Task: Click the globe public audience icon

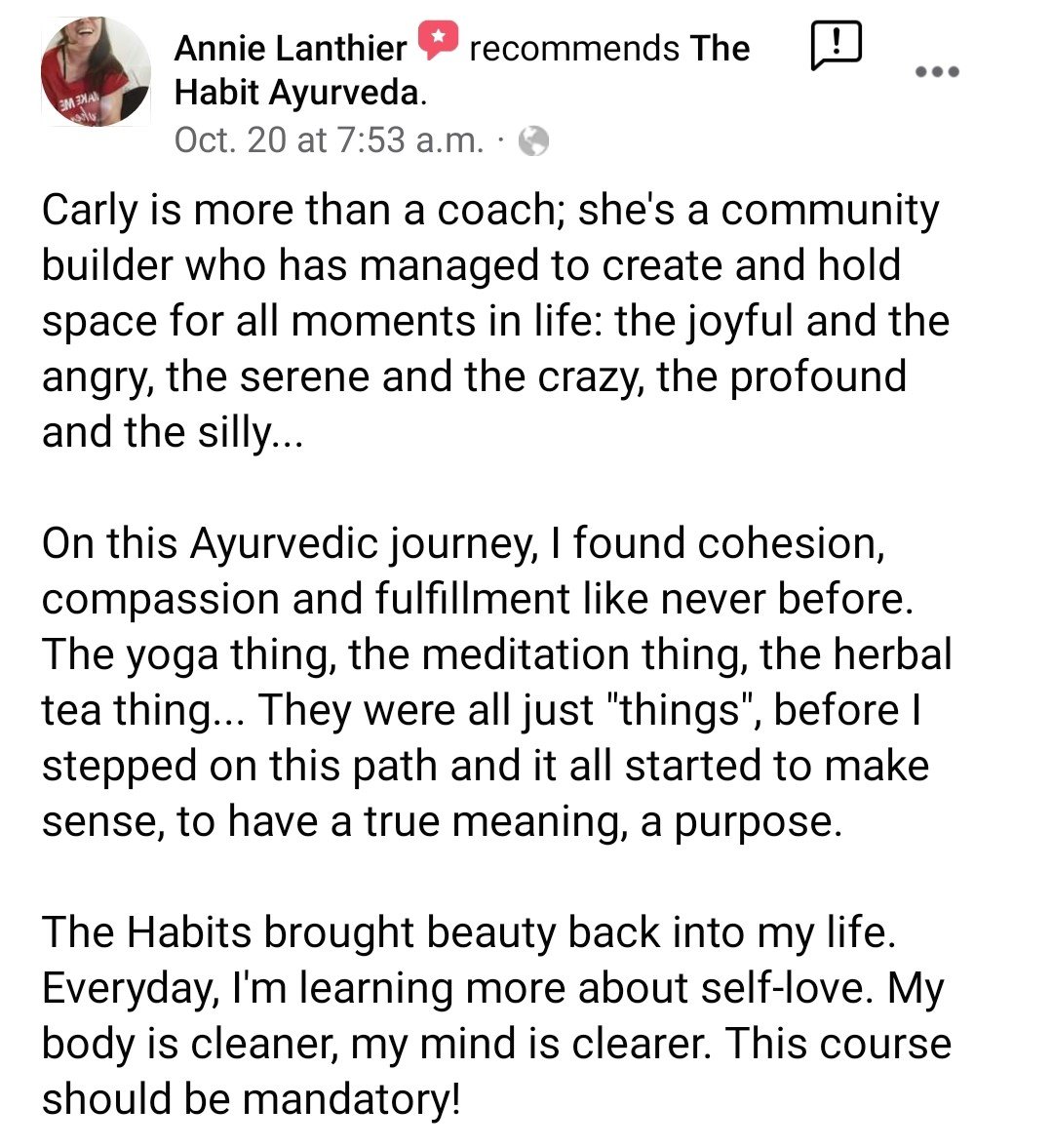Action: coord(533,142)
